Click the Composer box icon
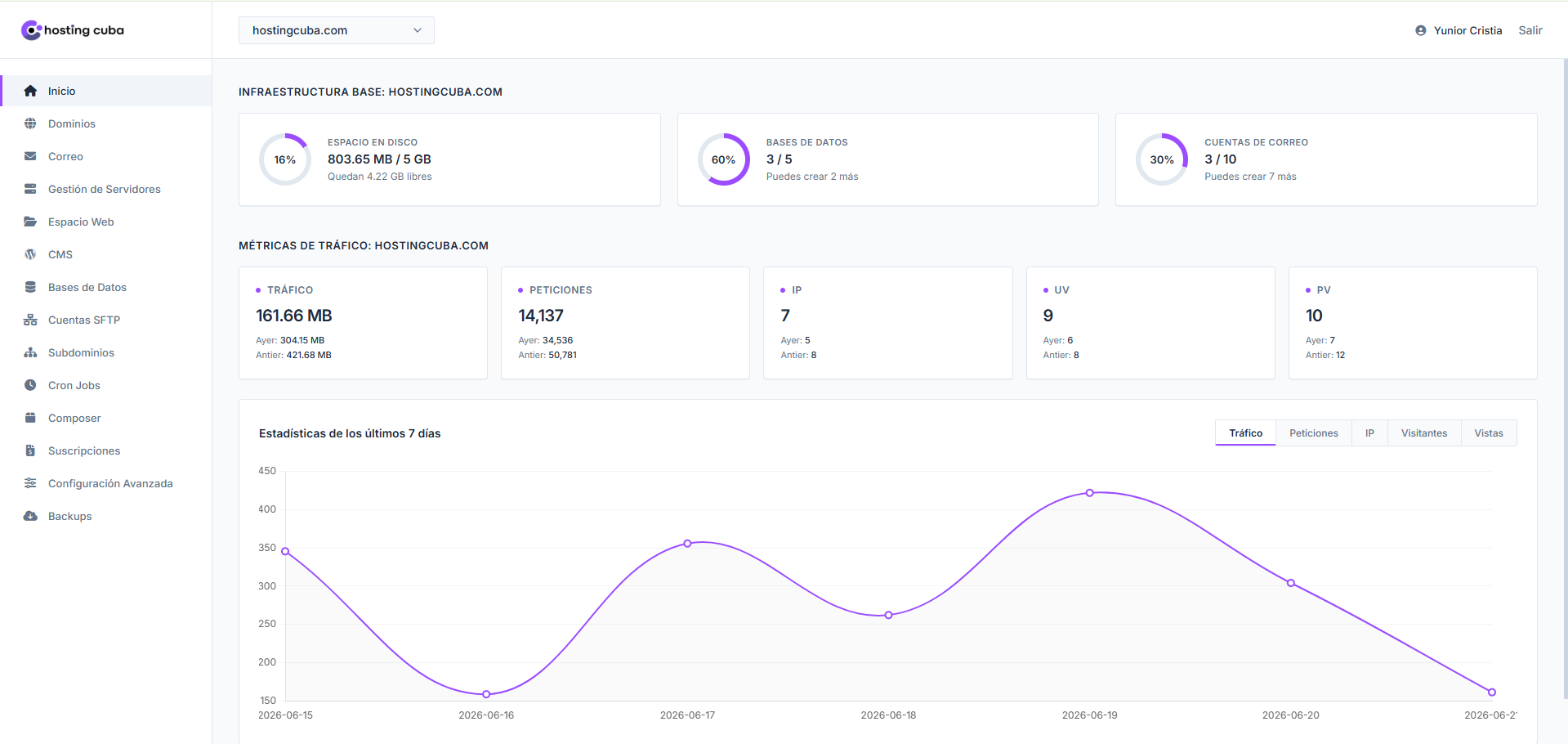The height and width of the screenshot is (744, 1568). pos(30,418)
